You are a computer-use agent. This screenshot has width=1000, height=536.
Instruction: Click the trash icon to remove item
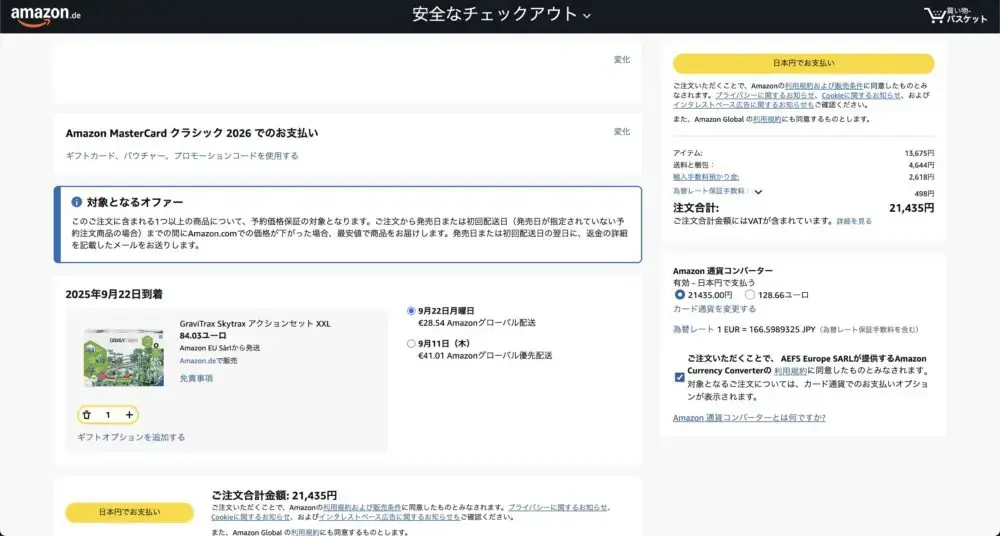(87, 415)
